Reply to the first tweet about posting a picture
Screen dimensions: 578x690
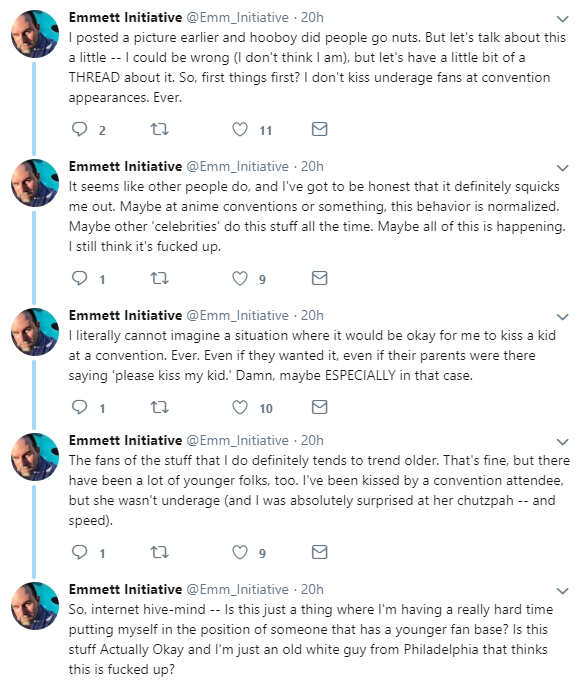(x=80, y=129)
